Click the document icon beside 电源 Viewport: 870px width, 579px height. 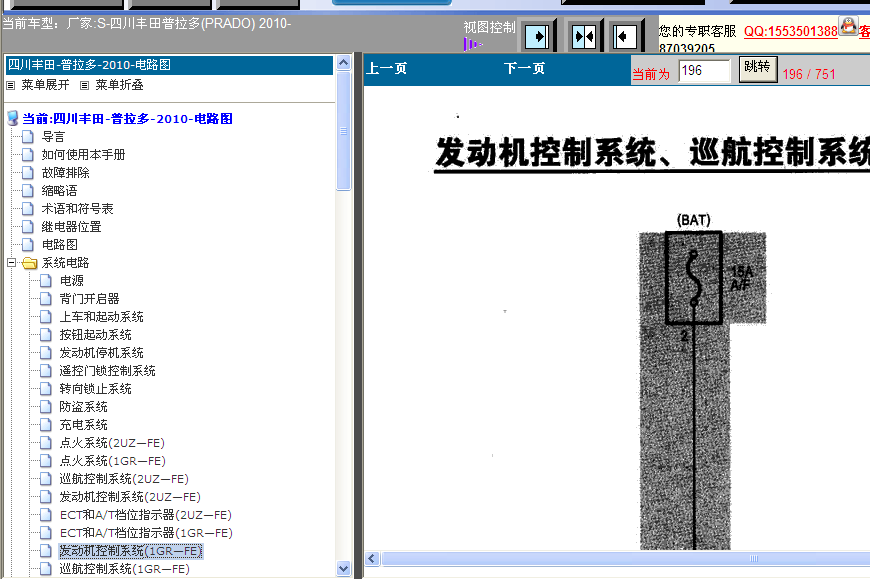46,281
